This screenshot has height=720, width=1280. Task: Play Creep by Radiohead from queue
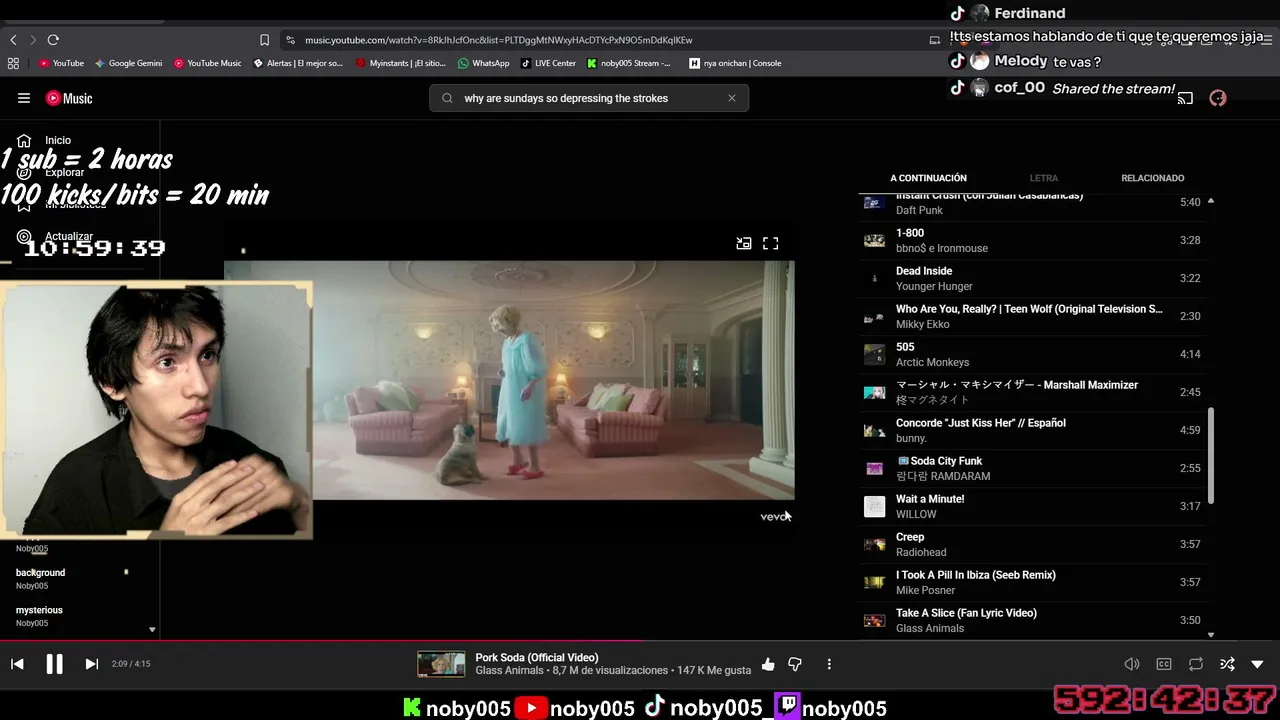click(1033, 544)
